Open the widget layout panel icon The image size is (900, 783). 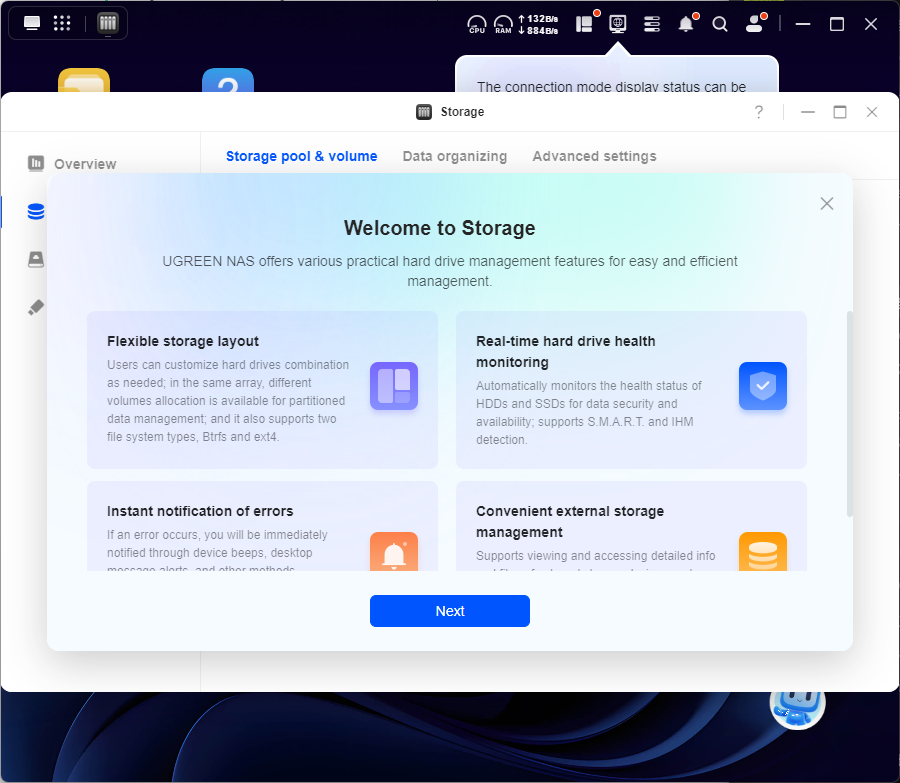pos(584,24)
